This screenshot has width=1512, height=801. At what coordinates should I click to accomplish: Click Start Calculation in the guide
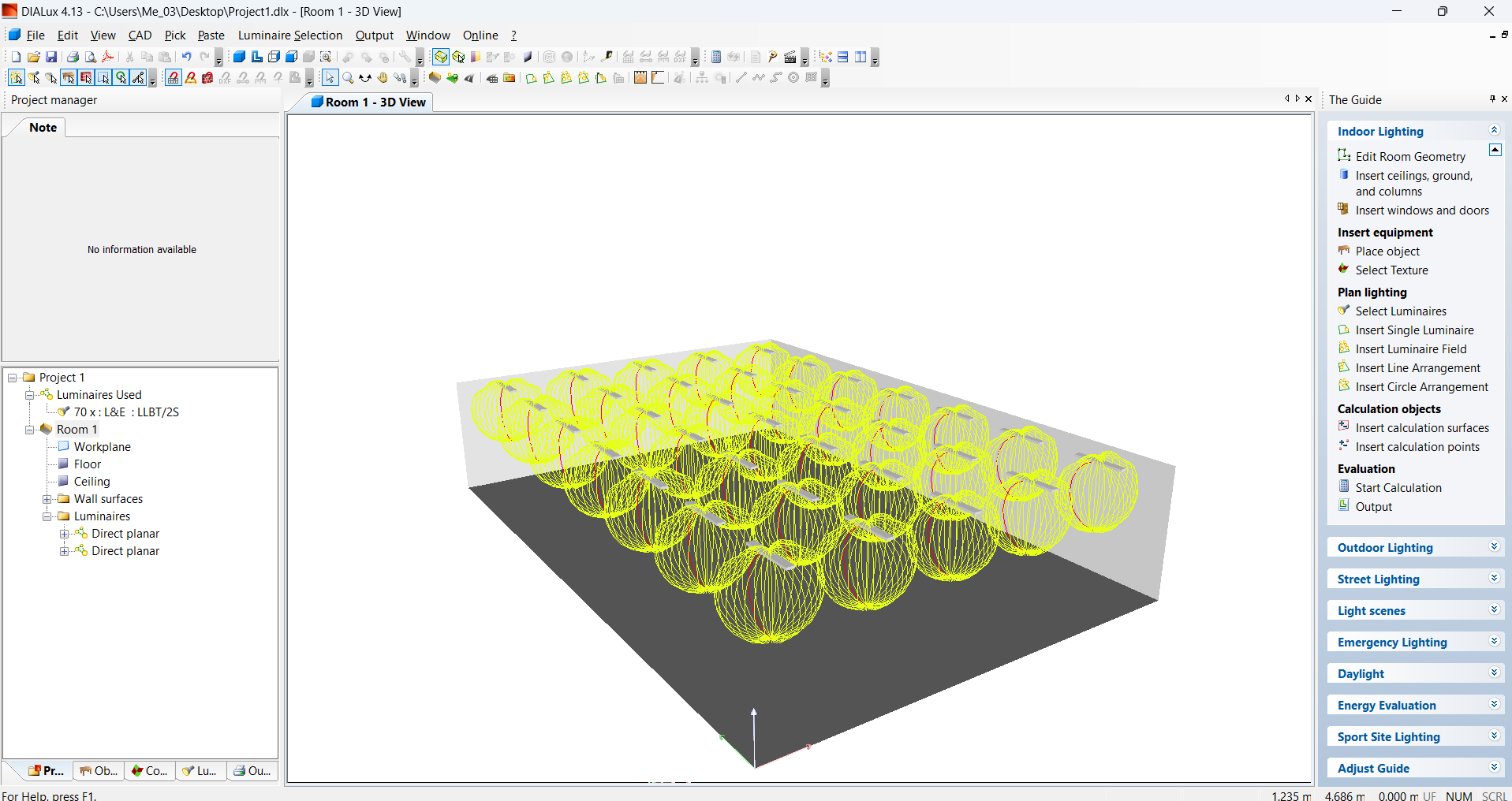tap(1398, 488)
